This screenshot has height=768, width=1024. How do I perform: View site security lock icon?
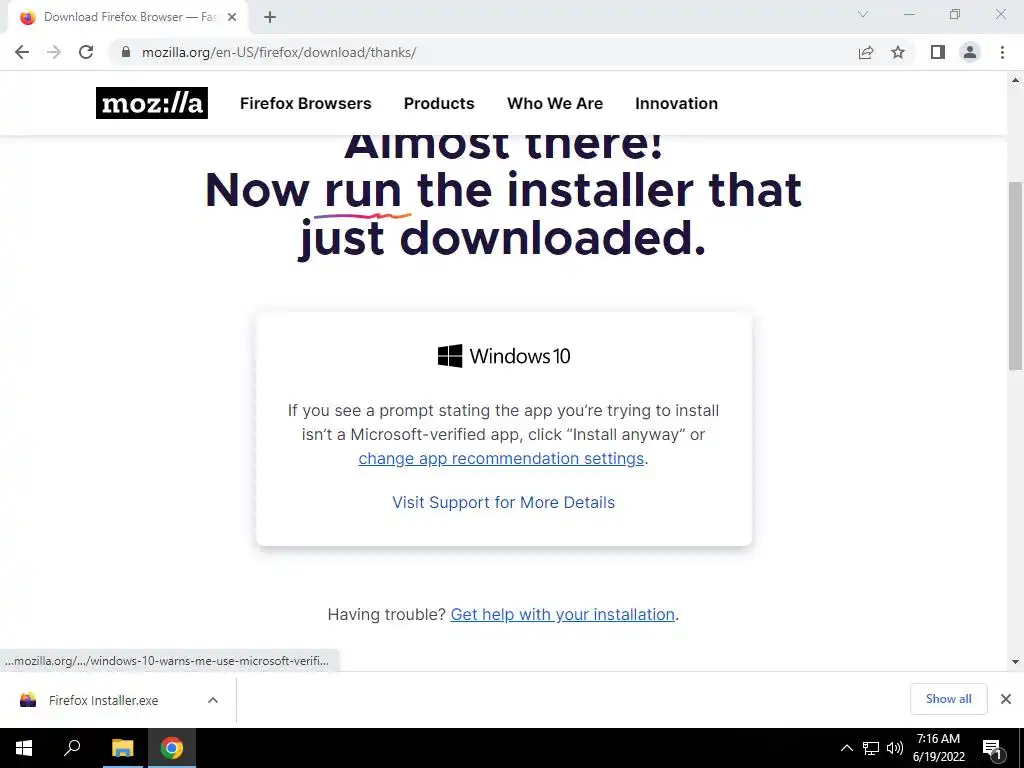pyautogui.click(x=126, y=52)
